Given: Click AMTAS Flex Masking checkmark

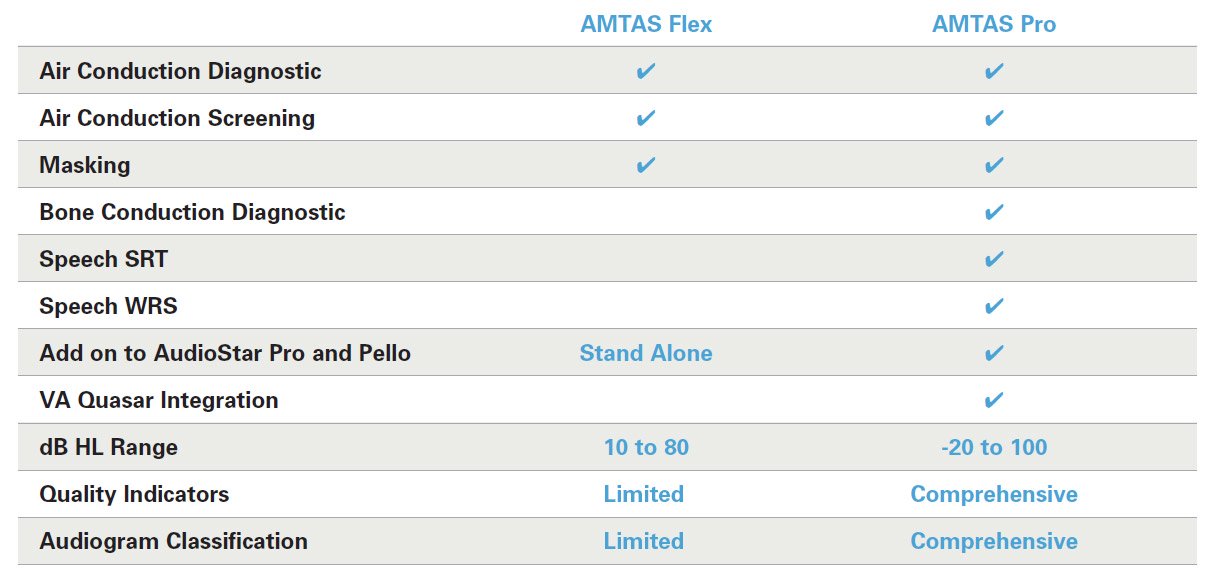Looking at the screenshot, I should pos(646,165).
